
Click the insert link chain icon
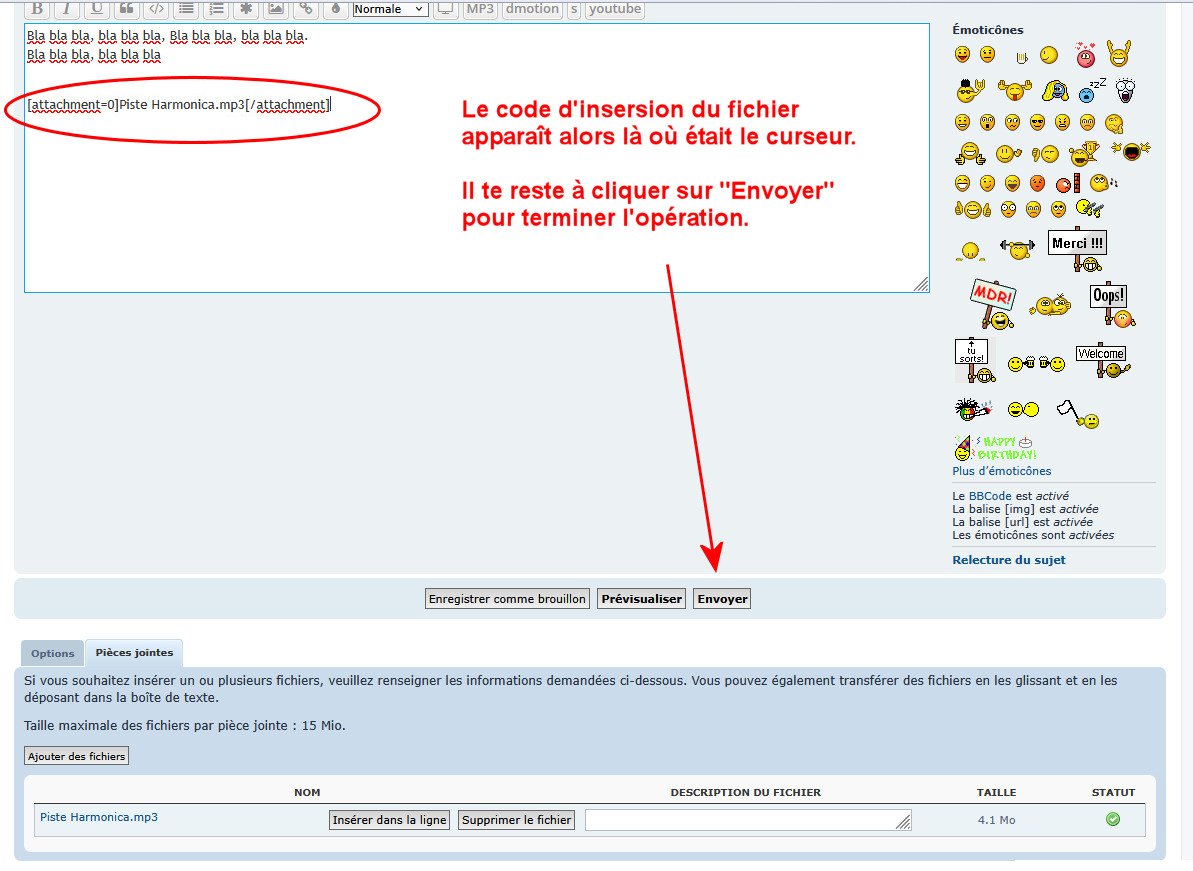click(305, 9)
